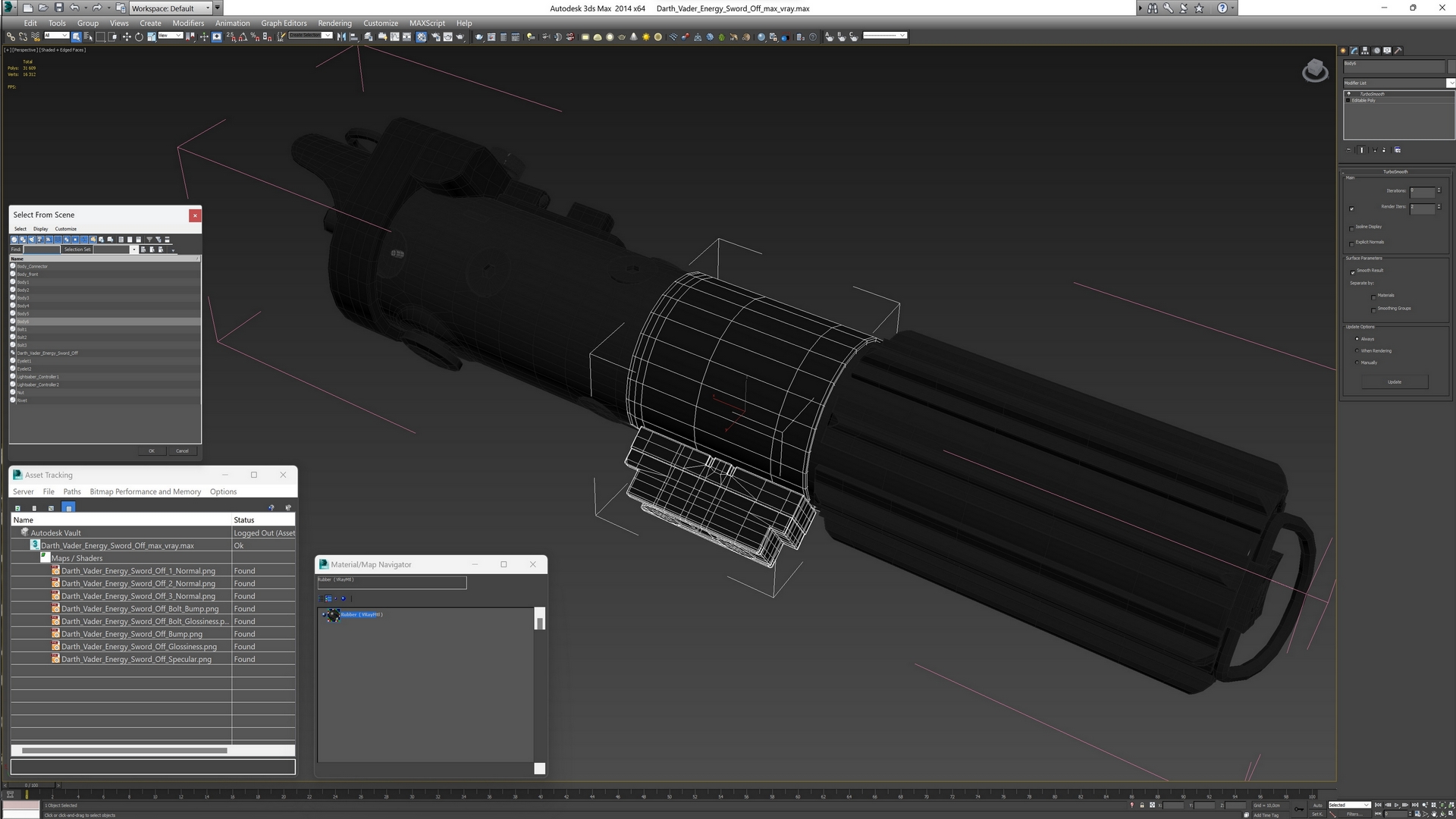
Task: Open the Graph Editors menu
Action: pos(284,23)
